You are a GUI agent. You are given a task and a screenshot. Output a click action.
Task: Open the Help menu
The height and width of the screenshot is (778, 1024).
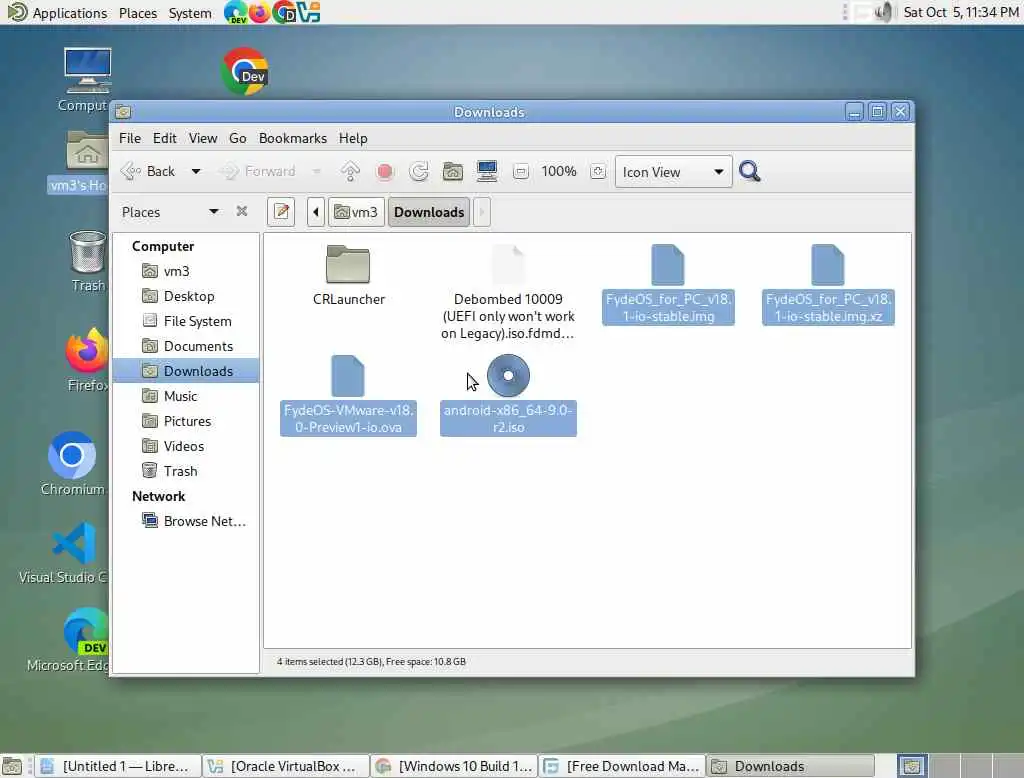coord(353,138)
